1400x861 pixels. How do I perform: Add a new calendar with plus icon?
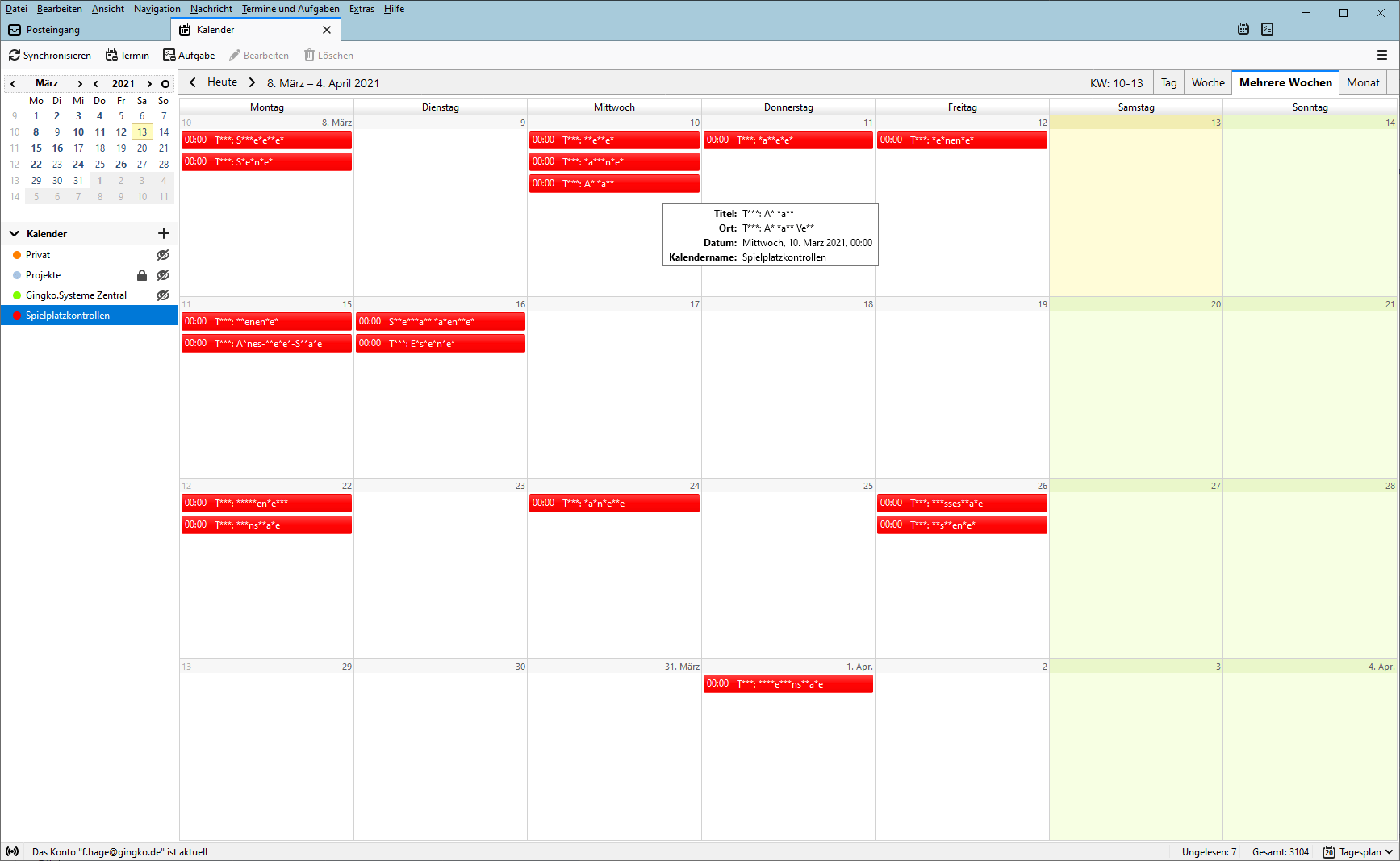[164, 234]
